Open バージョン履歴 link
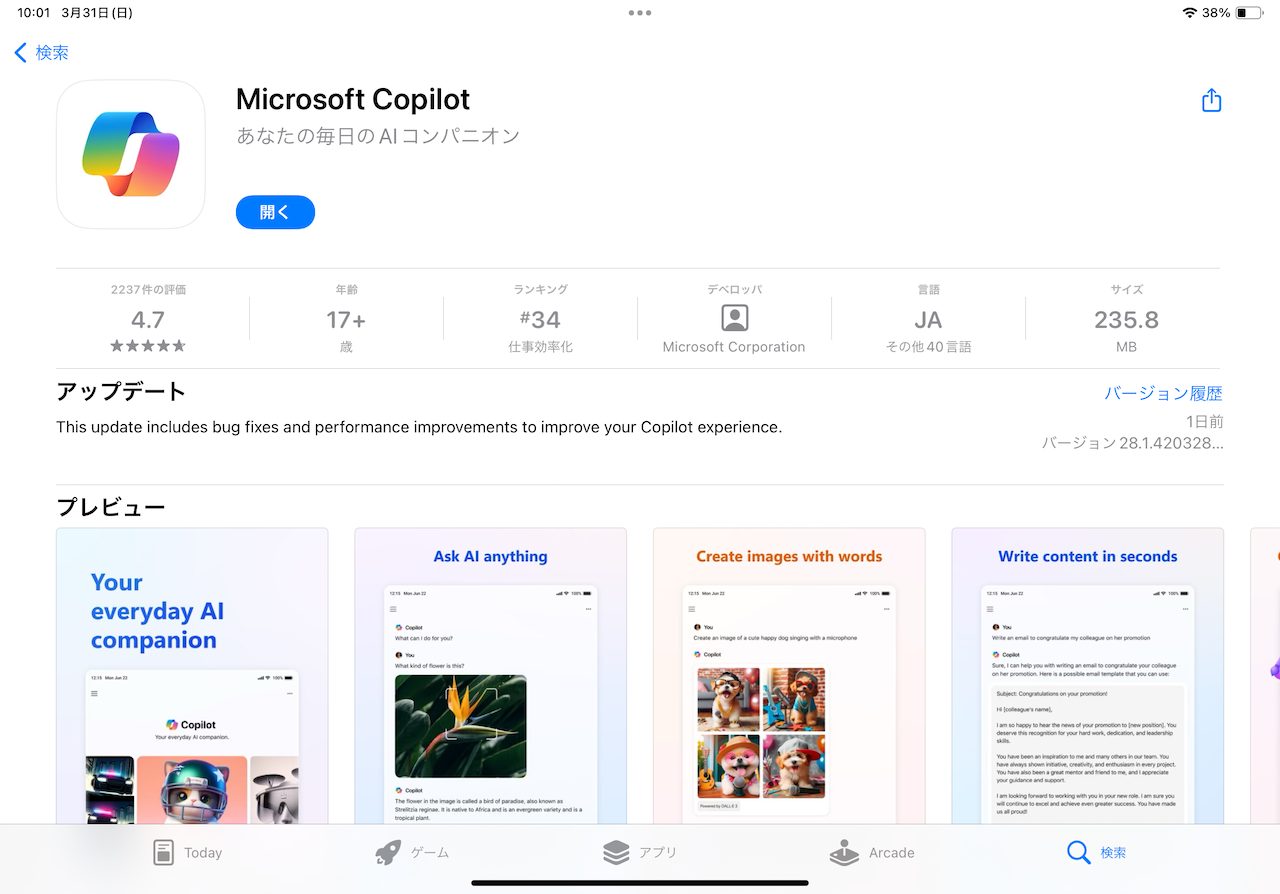 [x=1163, y=393]
